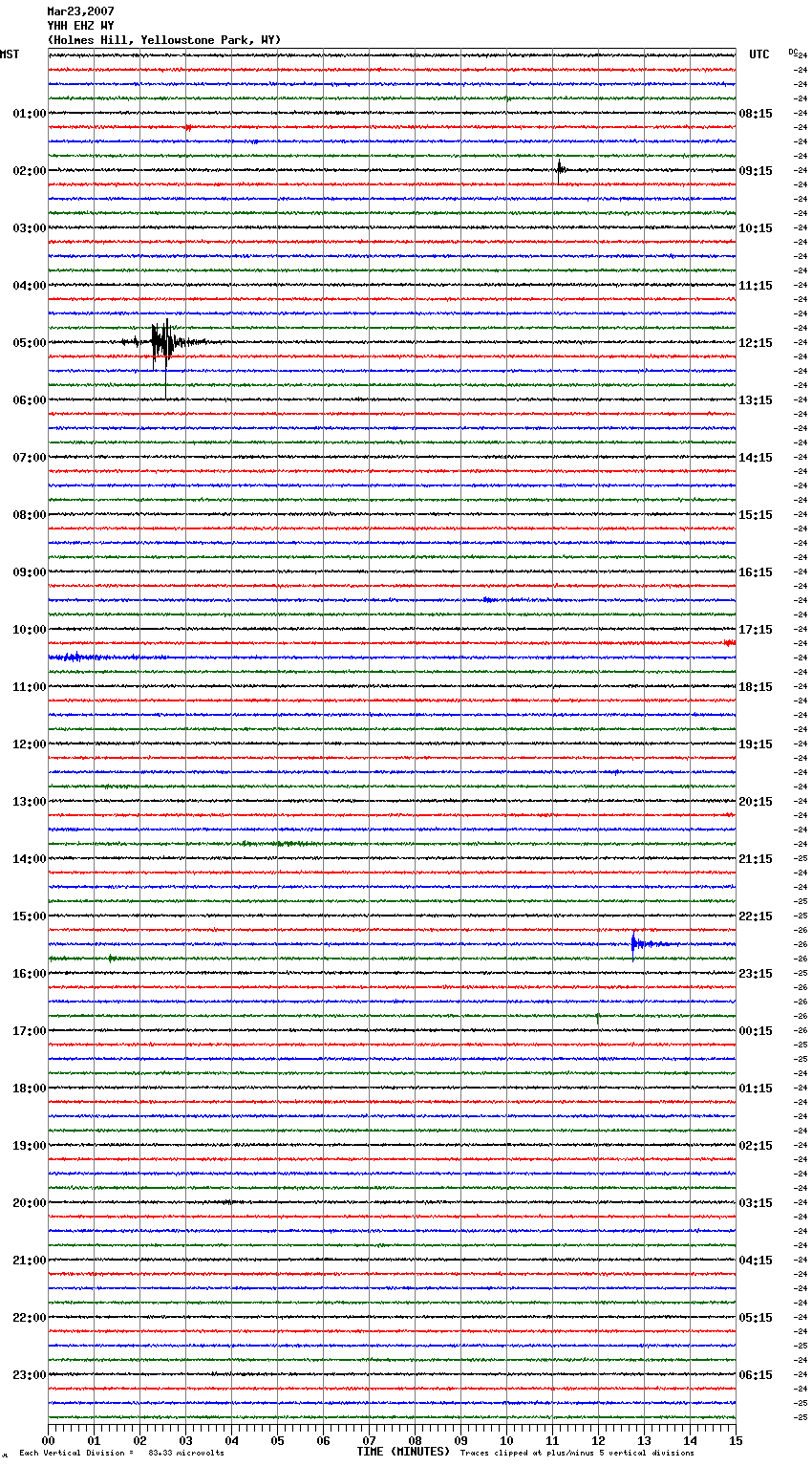812x1466 pixels.
Task: Click the 17:00 MST row label
Action: pos(30,1031)
